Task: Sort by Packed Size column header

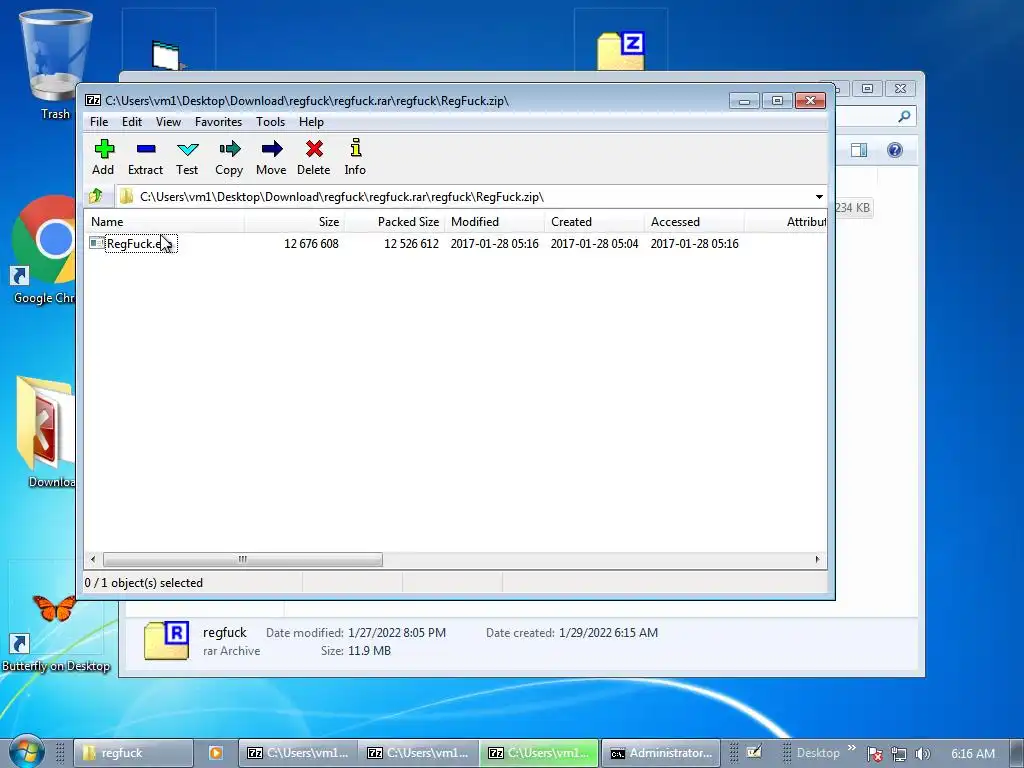Action: (394, 221)
